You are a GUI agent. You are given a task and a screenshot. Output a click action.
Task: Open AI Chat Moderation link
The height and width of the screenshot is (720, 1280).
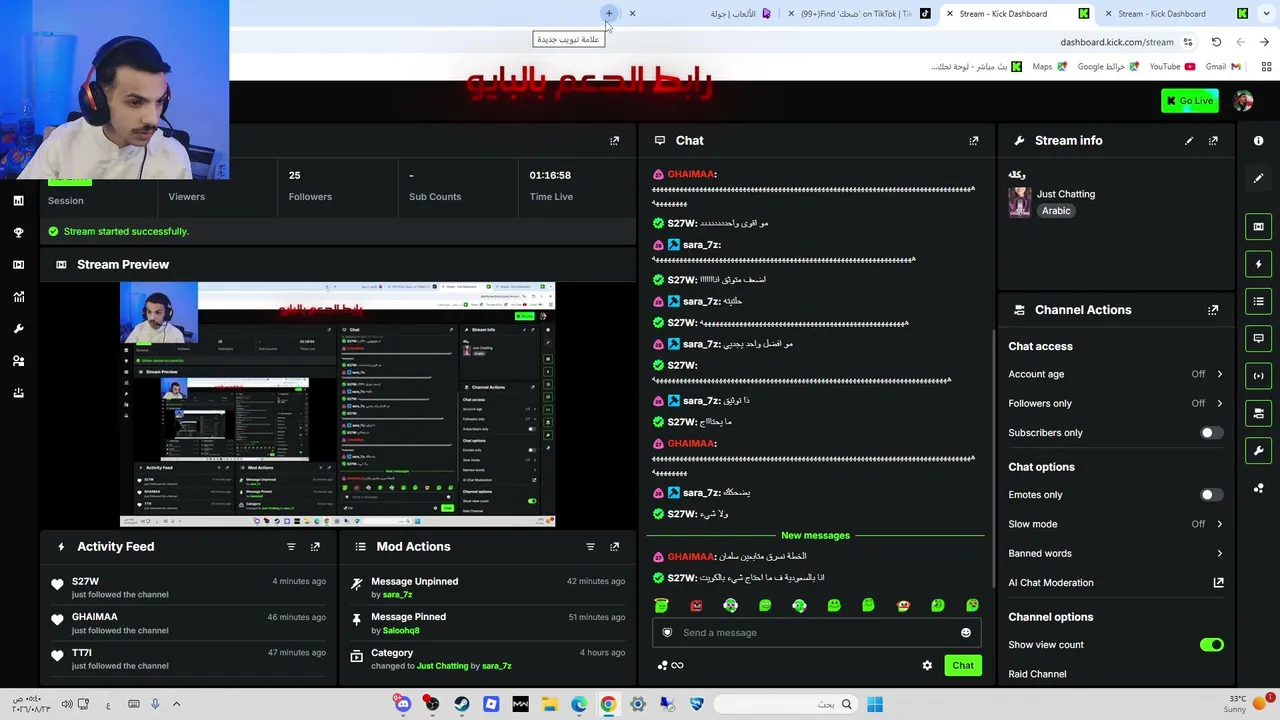click(x=1116, y=583)
